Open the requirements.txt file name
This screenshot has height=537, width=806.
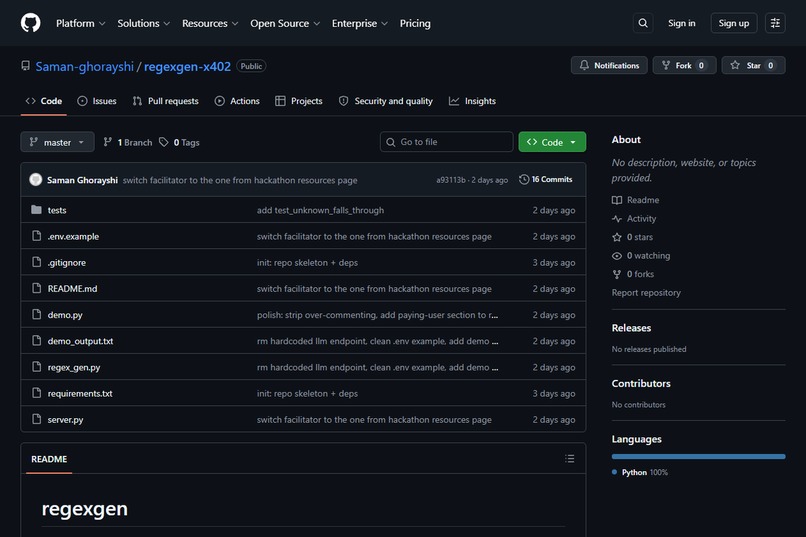tap(80, 394)
